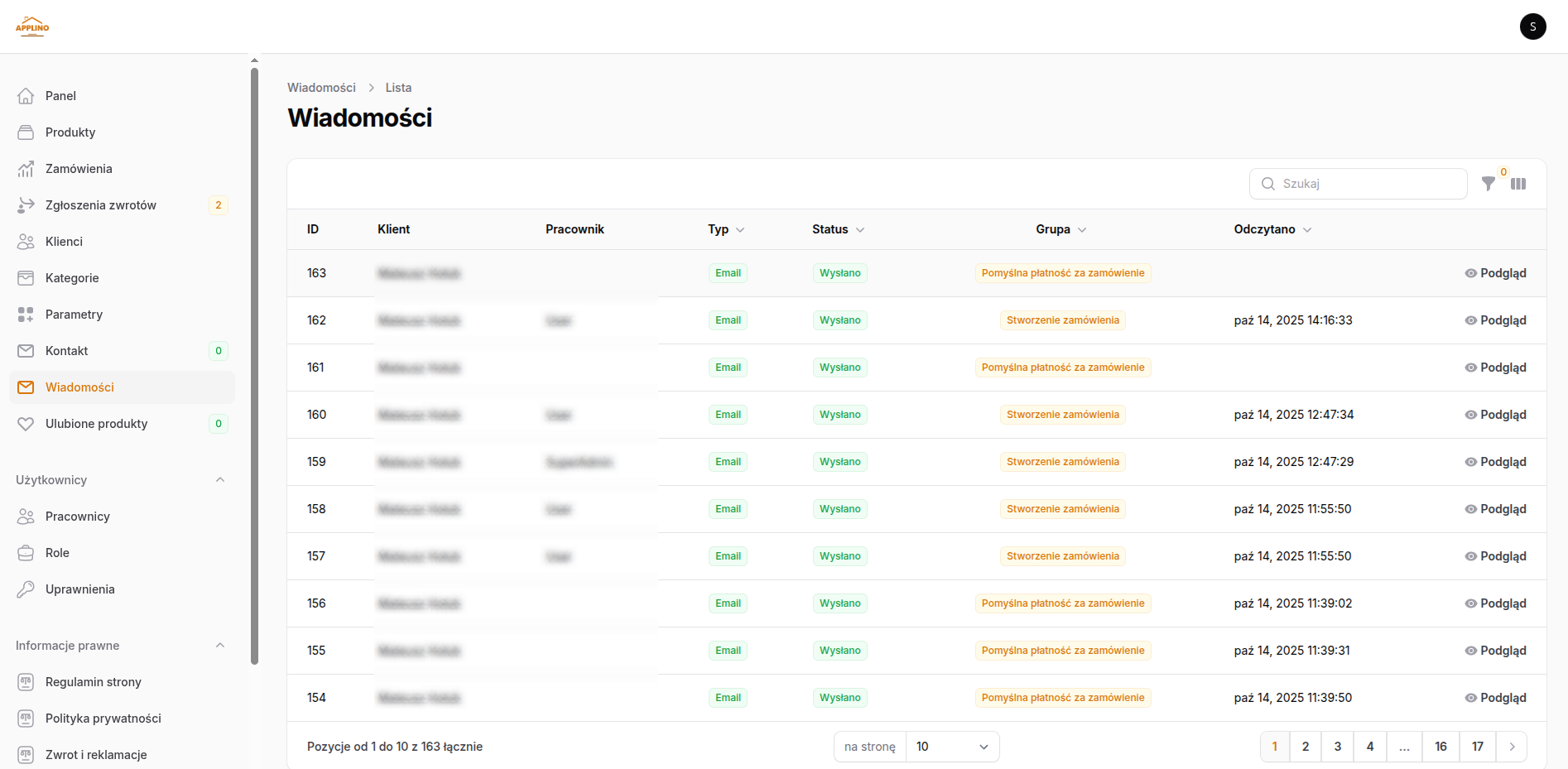Click Podgląd for message 163

coord(1495,273)
